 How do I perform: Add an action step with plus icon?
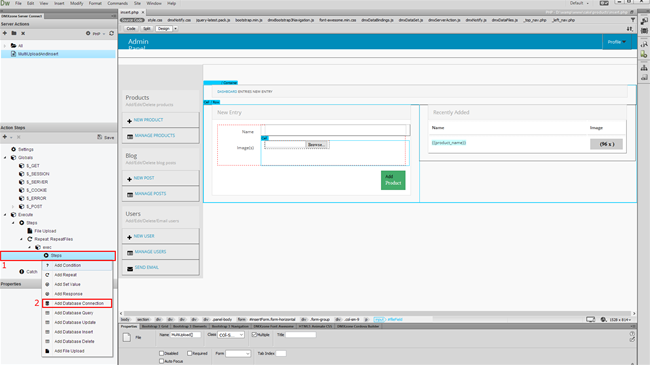coord(5,137)
